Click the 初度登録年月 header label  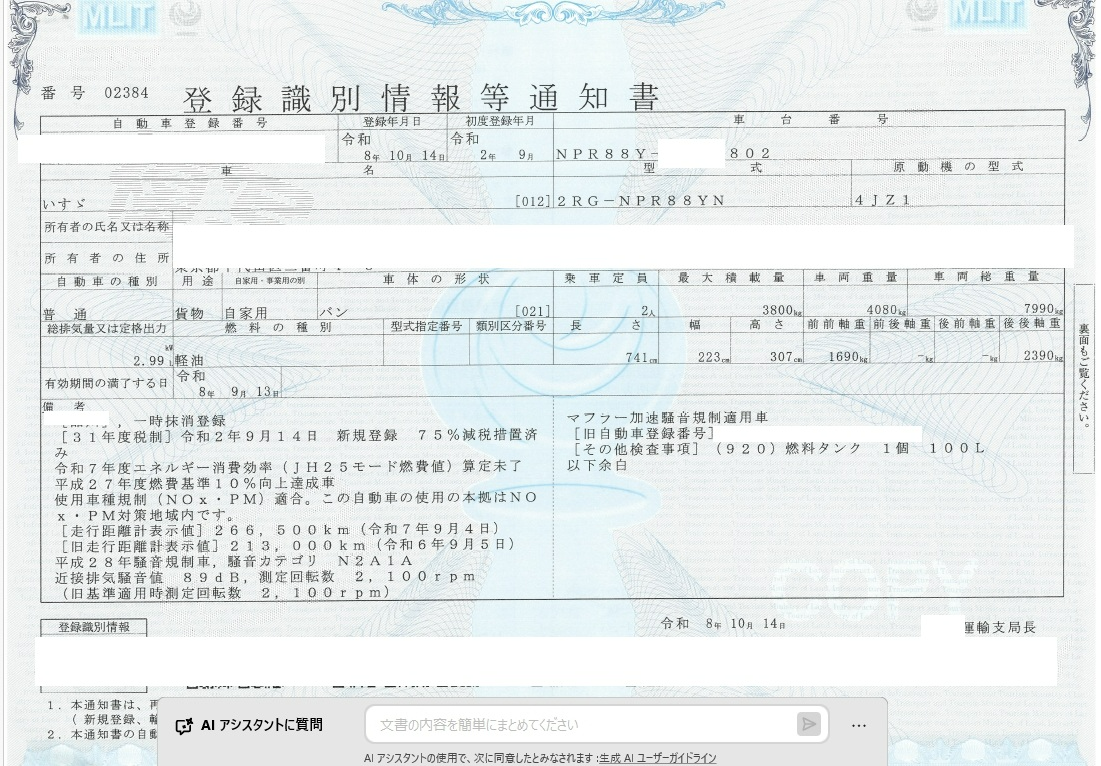tap(500, 121)
